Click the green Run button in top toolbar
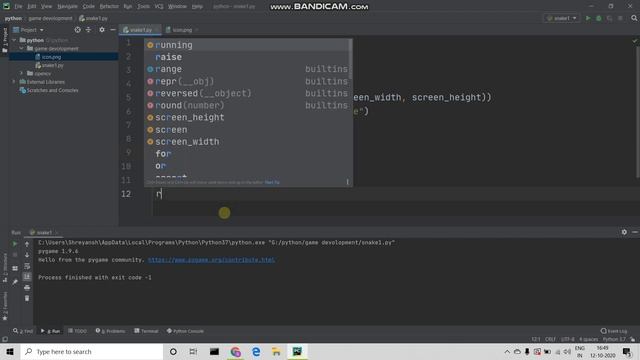This screenshot has width=640, height=360. click(x=588, y=18)
